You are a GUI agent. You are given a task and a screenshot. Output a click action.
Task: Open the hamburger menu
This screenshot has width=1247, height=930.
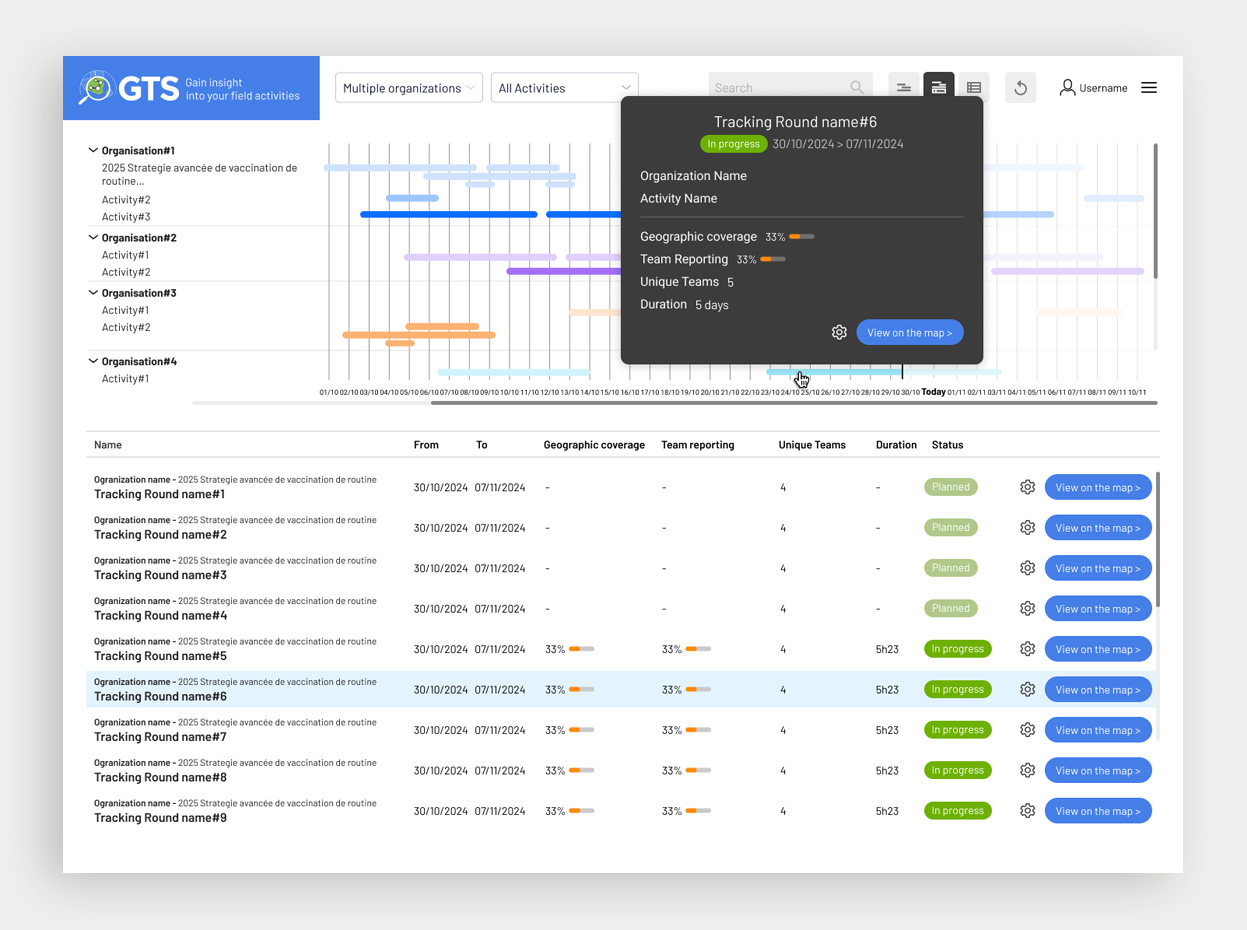1149,88
